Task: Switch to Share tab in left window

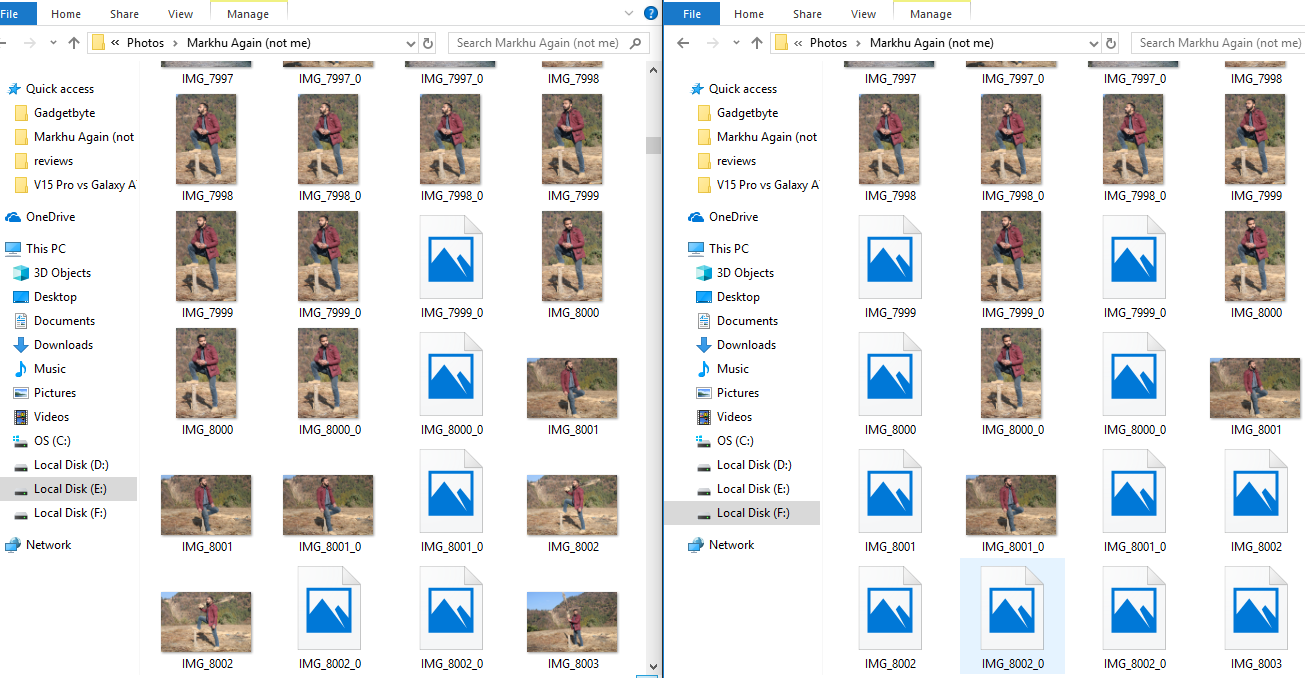Action: coord(124,14)
